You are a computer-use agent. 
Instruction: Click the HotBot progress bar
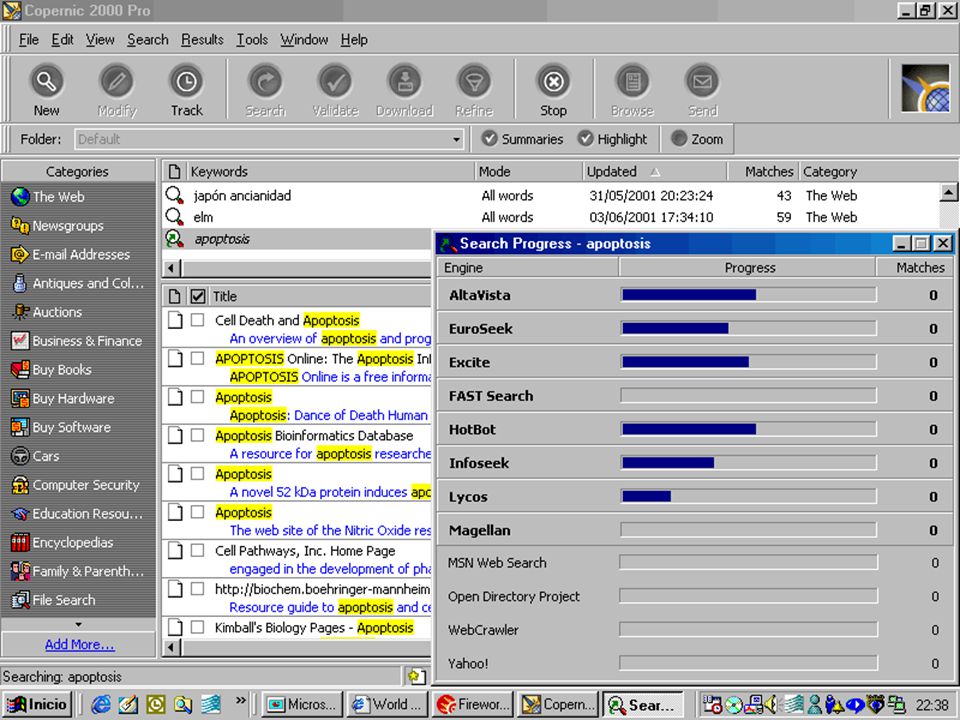tap(748, 429)
